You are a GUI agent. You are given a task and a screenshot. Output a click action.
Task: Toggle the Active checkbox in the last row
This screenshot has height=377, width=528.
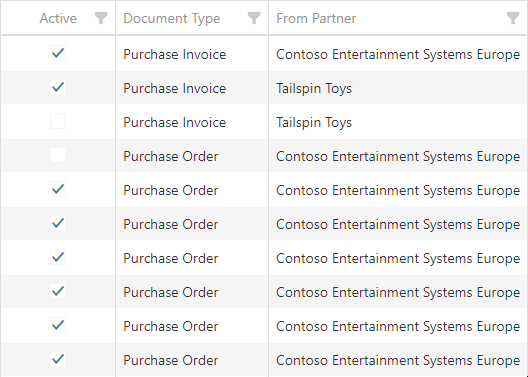(58, 359)
